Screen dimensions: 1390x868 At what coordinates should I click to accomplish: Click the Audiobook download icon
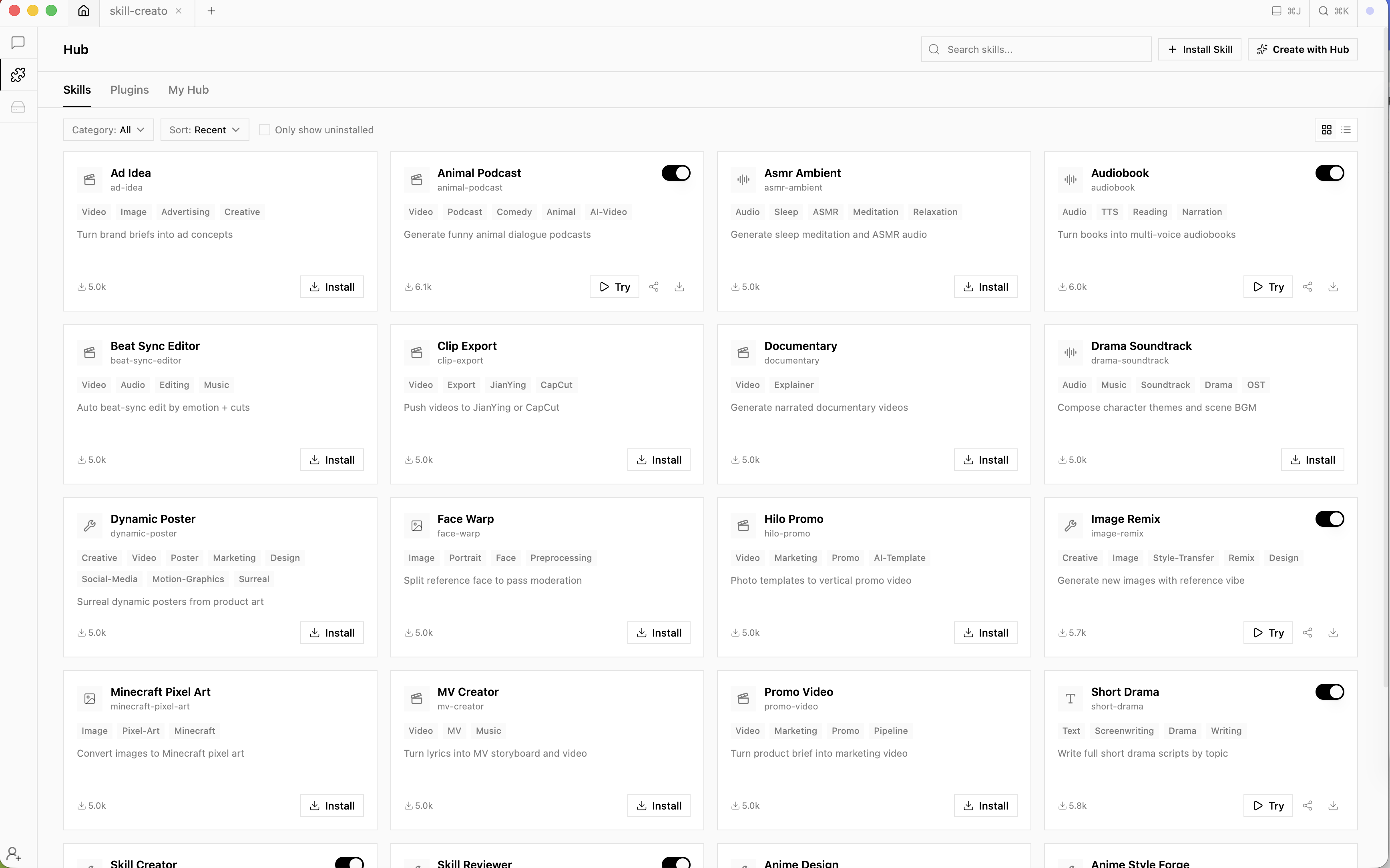(x=1333, y=286)
